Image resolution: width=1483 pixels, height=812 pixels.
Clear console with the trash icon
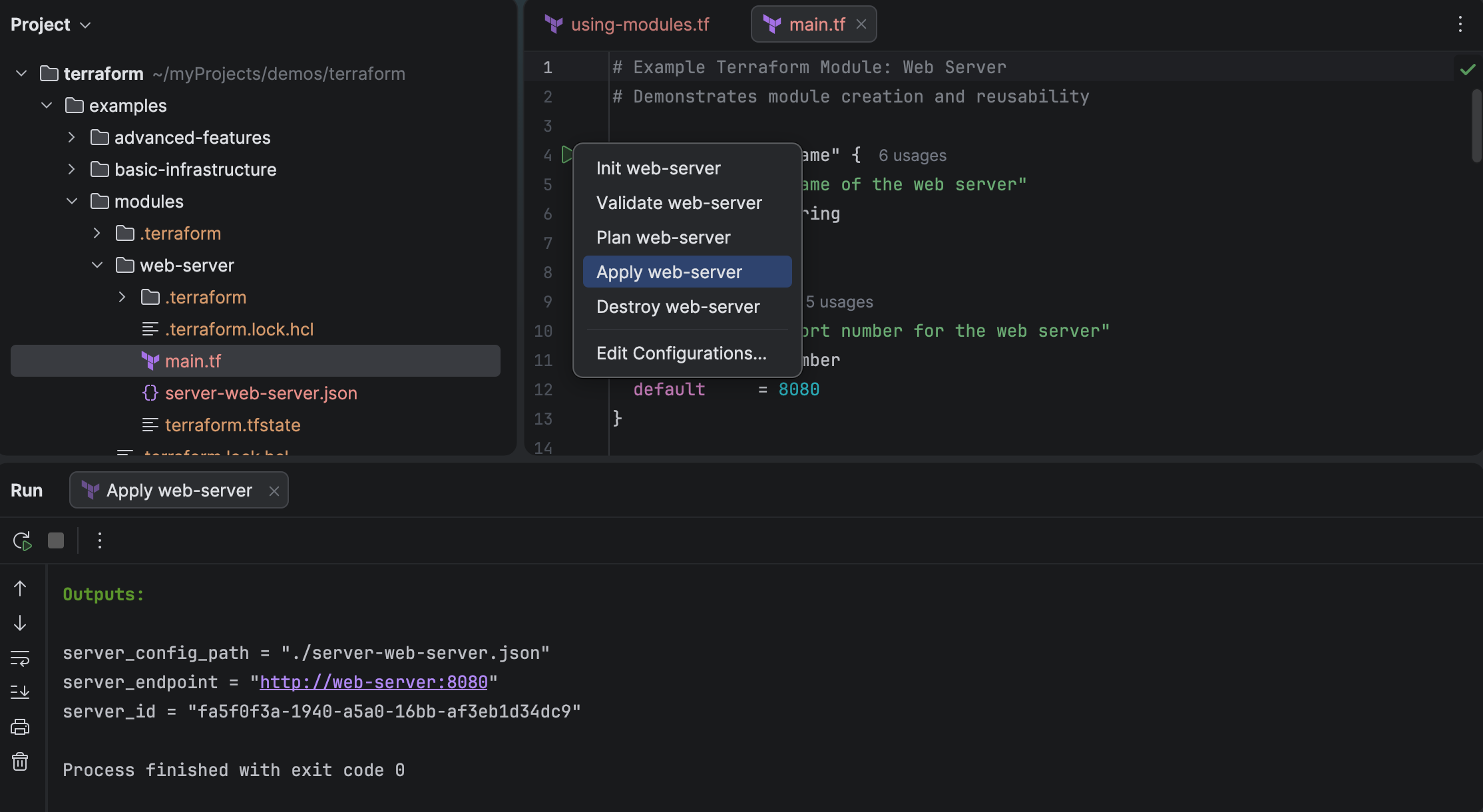pyautogui.click(x=20, y=761)
